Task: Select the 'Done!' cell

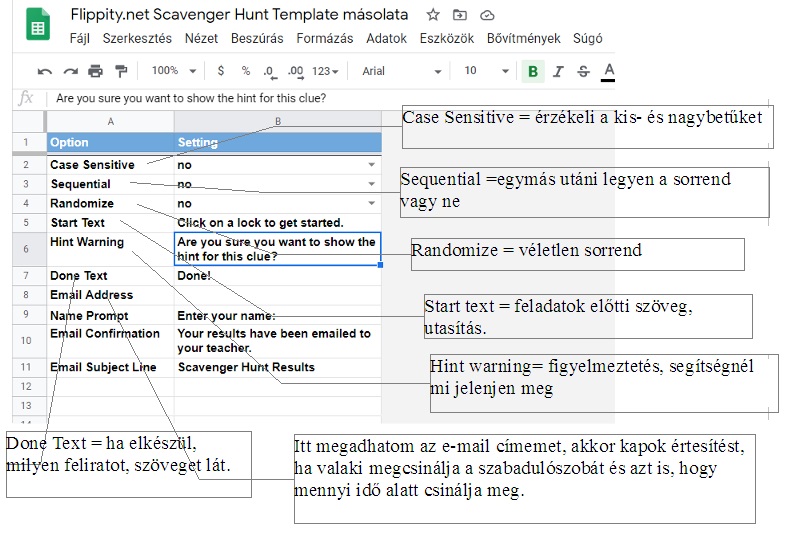Action: (x=278, y=276)
